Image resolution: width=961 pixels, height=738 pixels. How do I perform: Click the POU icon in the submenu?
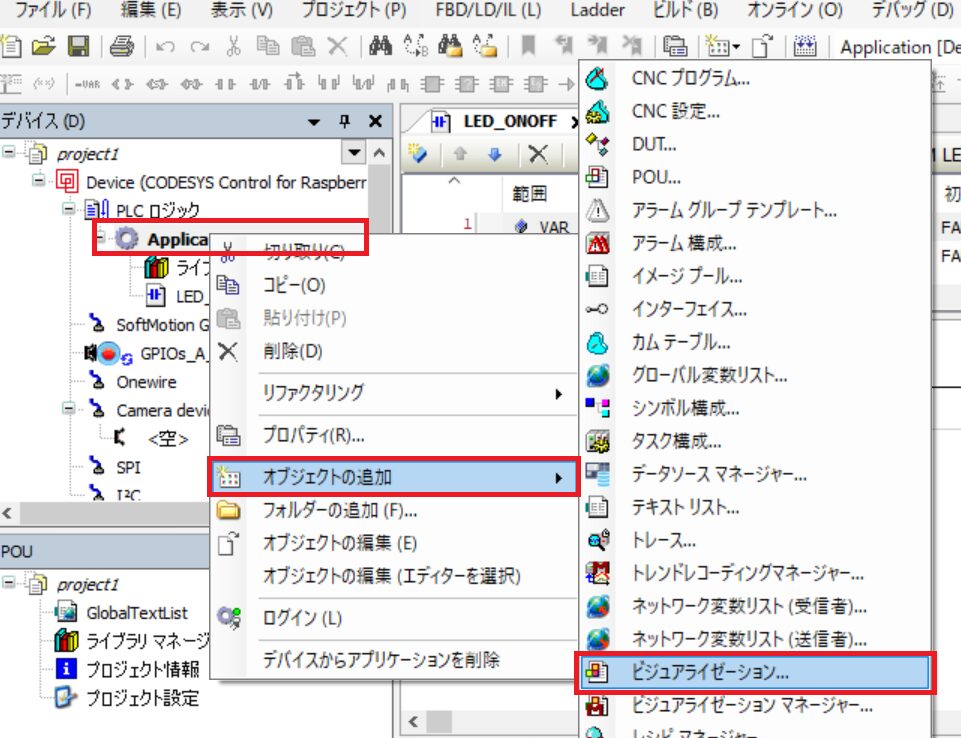pos(597,177)
